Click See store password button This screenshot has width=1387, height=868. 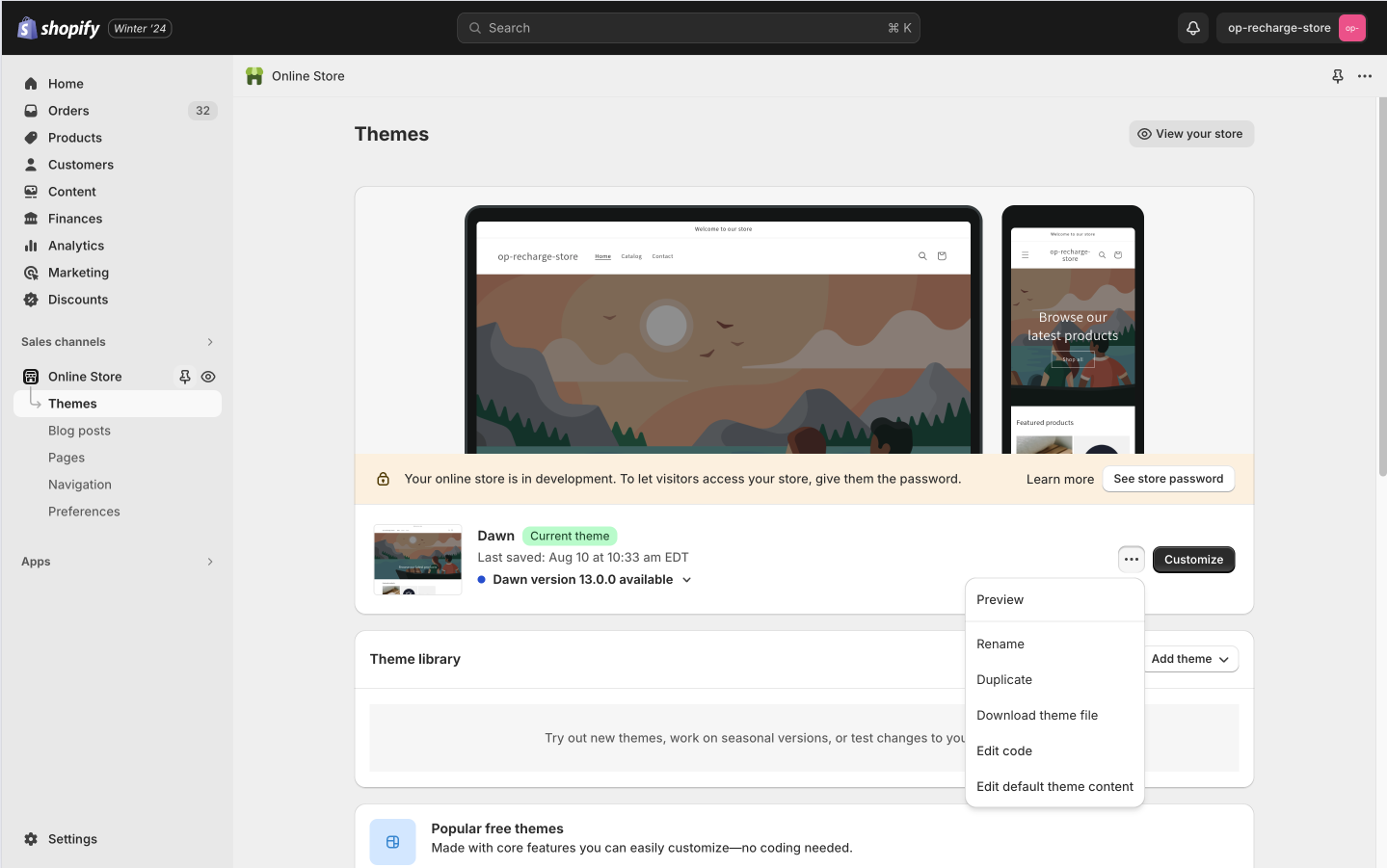1168,479
